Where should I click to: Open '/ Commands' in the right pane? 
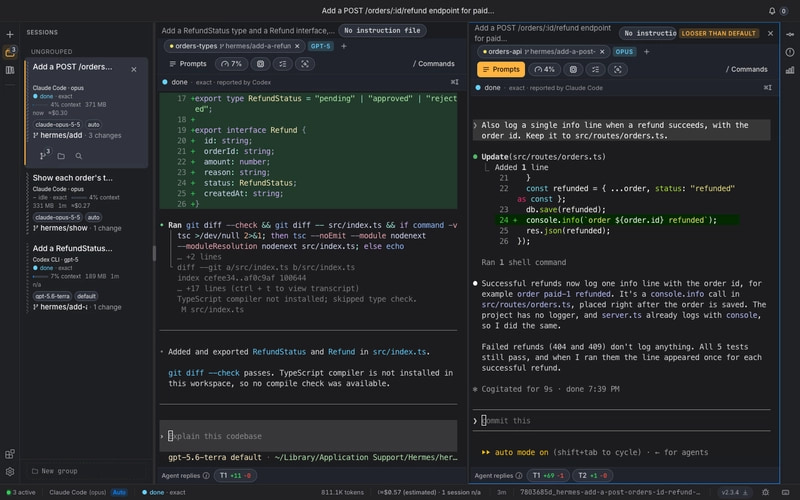click(x=746, y=69)
